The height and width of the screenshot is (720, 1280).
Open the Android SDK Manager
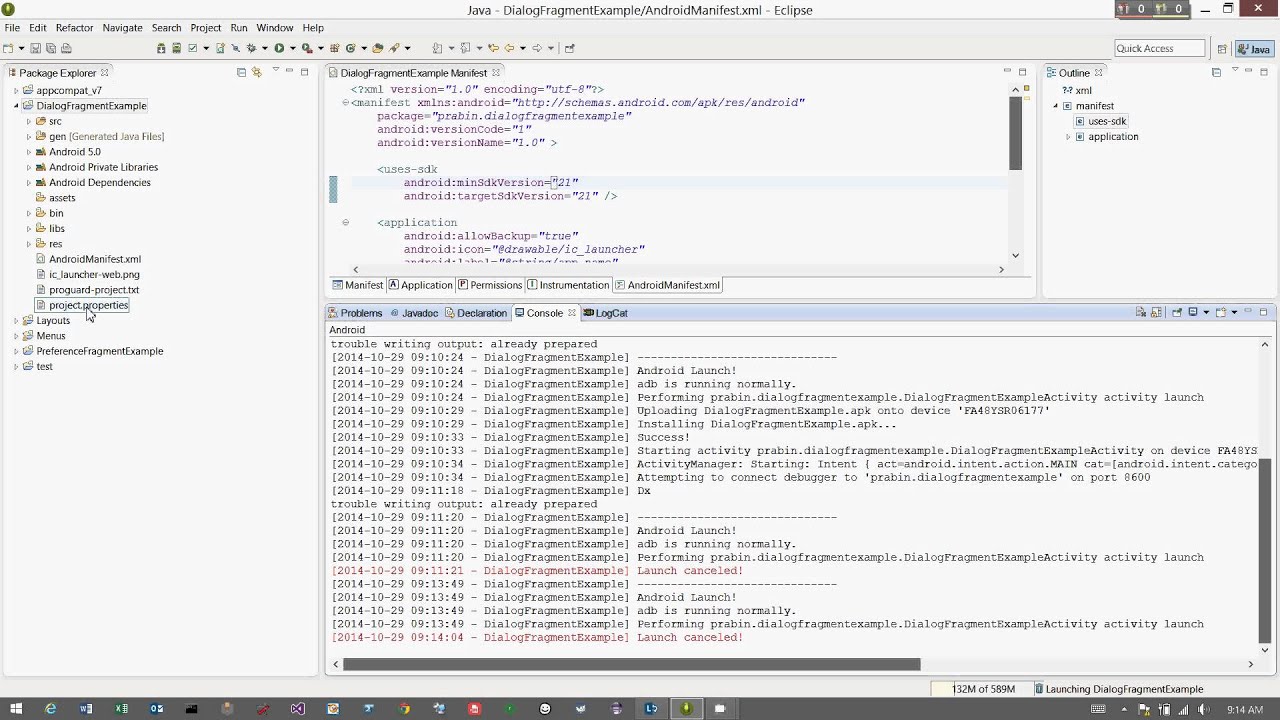[161, 48]
